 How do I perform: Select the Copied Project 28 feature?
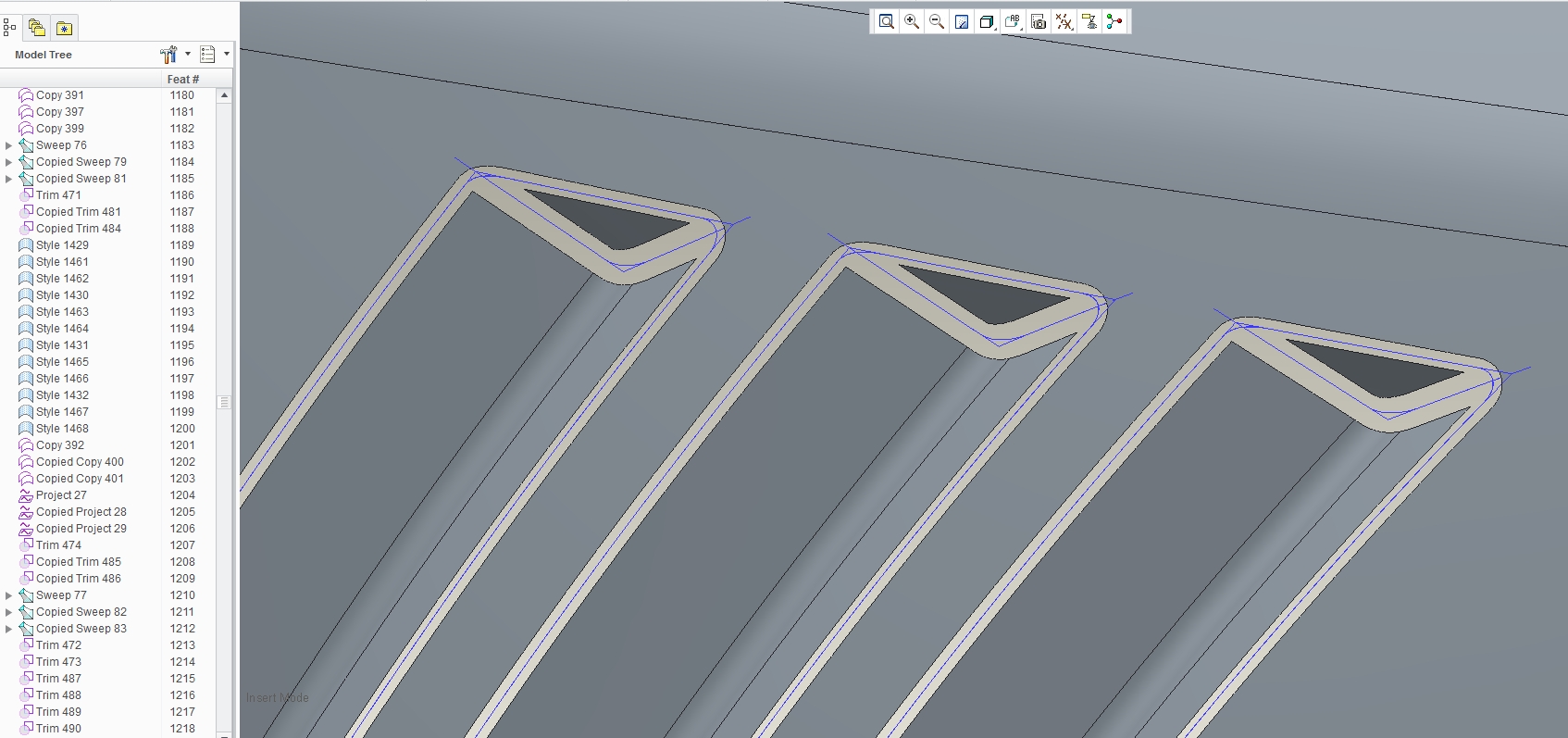pos(81,512)
